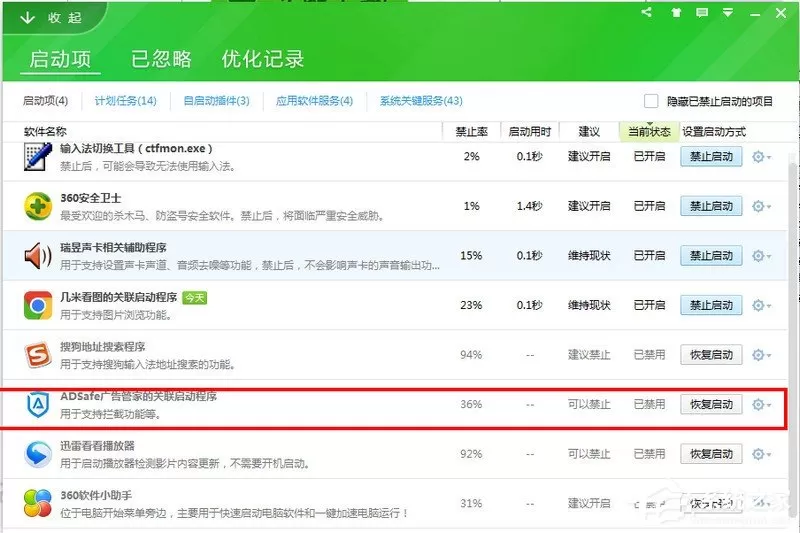Open the skin shirt icon in title bar
This screenshot has width=800, height=533.
676,13
